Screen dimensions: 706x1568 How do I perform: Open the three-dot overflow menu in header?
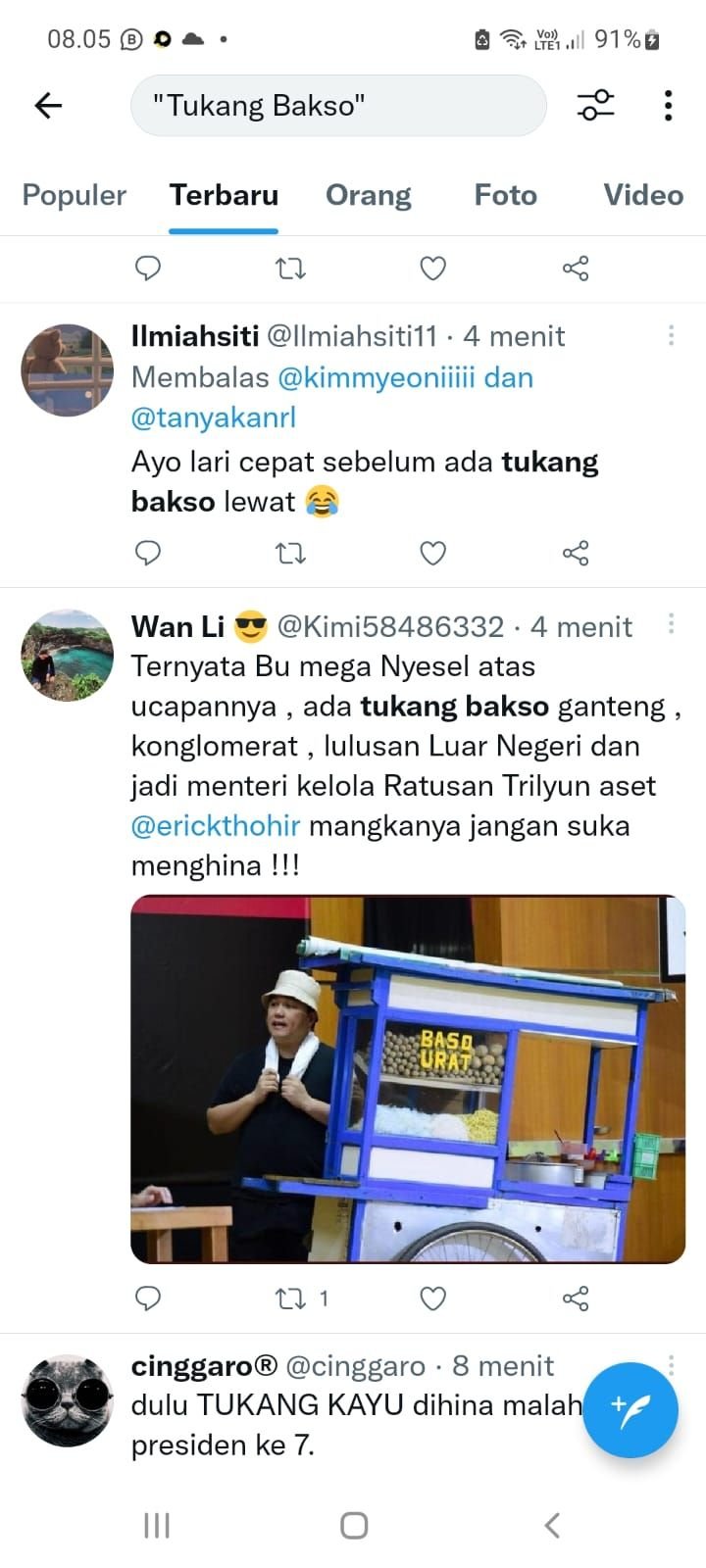point(668,105)
